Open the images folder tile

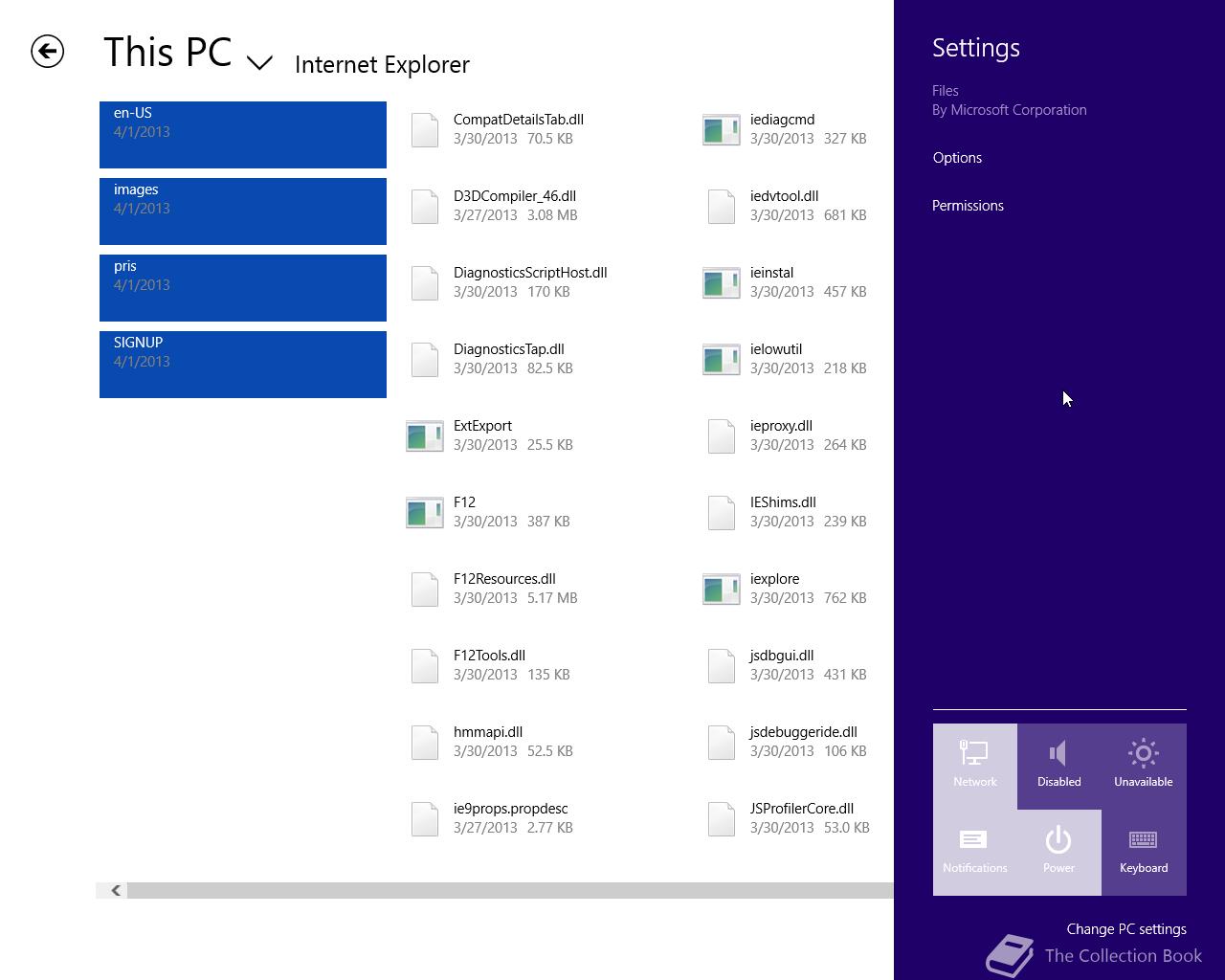tap(243, 212)
